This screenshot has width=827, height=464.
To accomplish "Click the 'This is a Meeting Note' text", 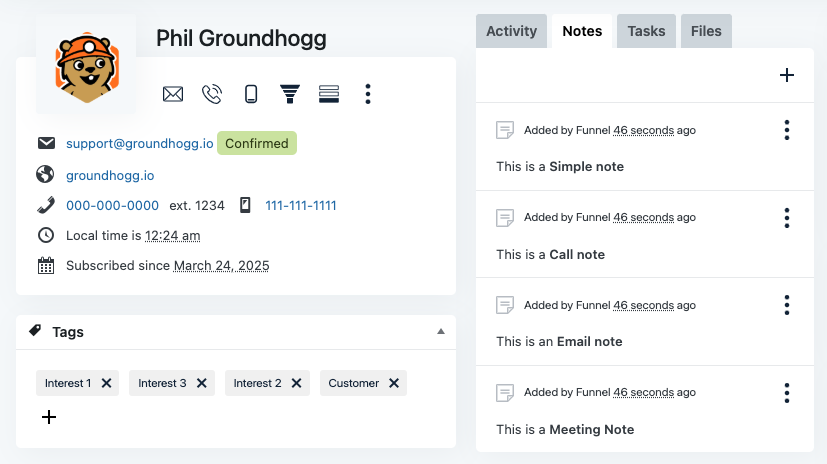I will (565, 430).
